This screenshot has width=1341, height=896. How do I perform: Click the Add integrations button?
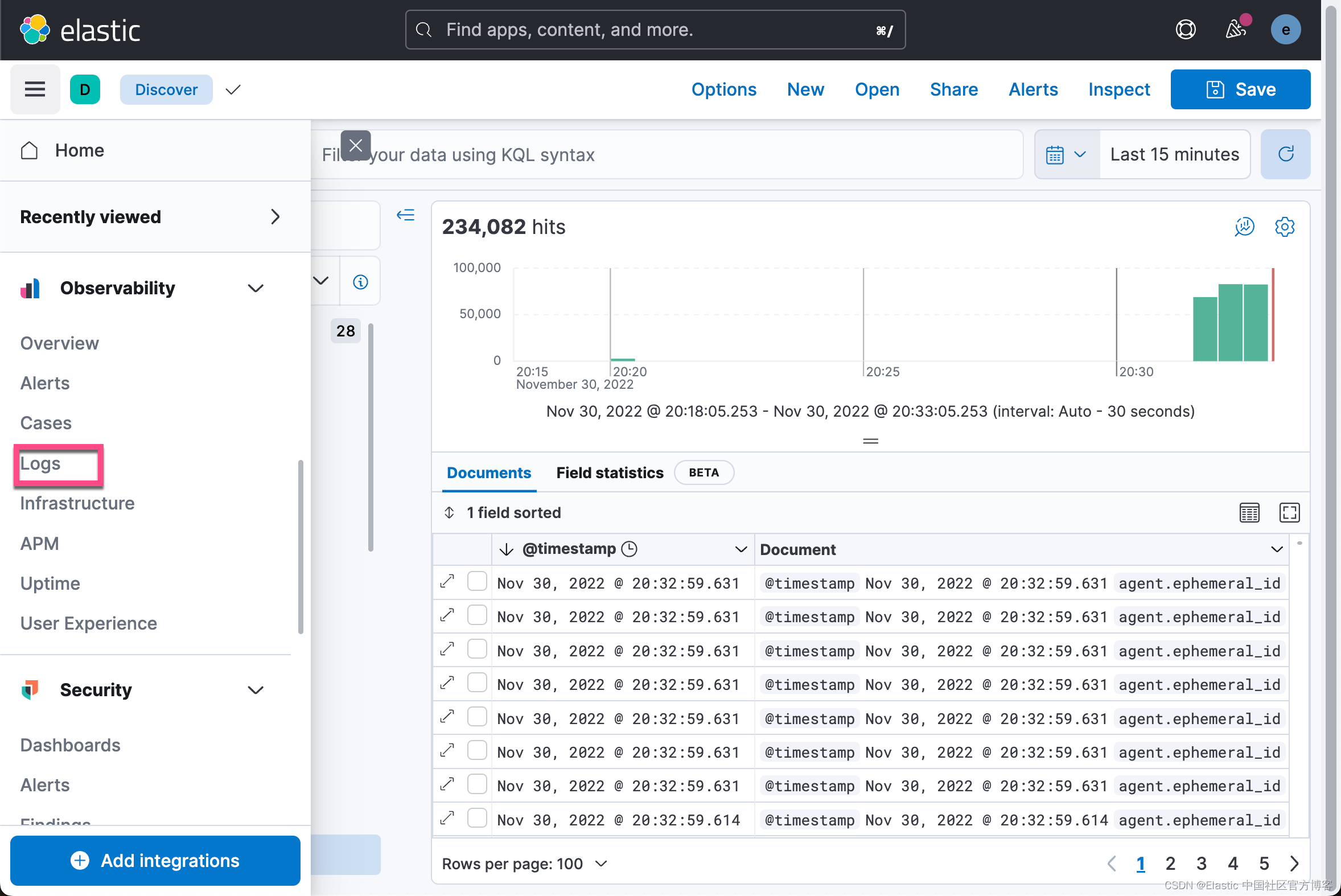click(155, 860)
